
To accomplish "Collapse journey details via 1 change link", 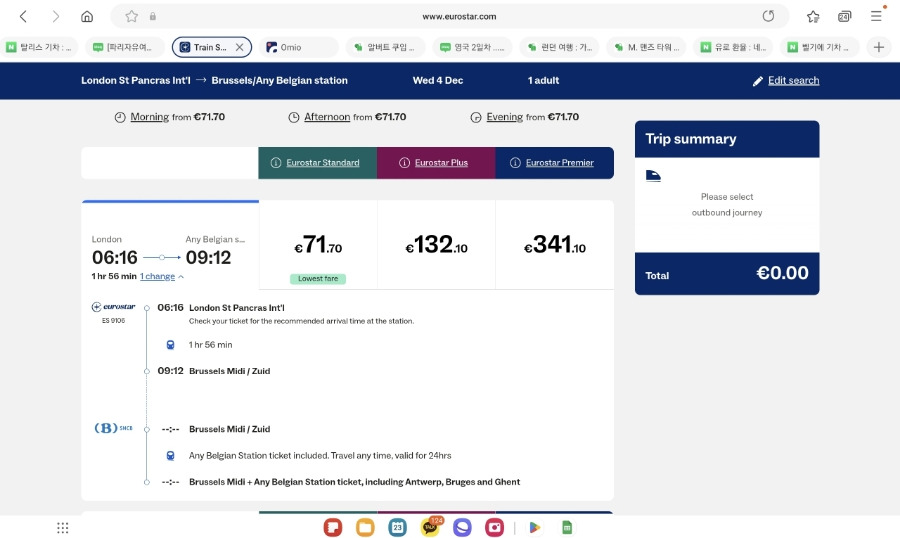I will click(x=157, y=276).
